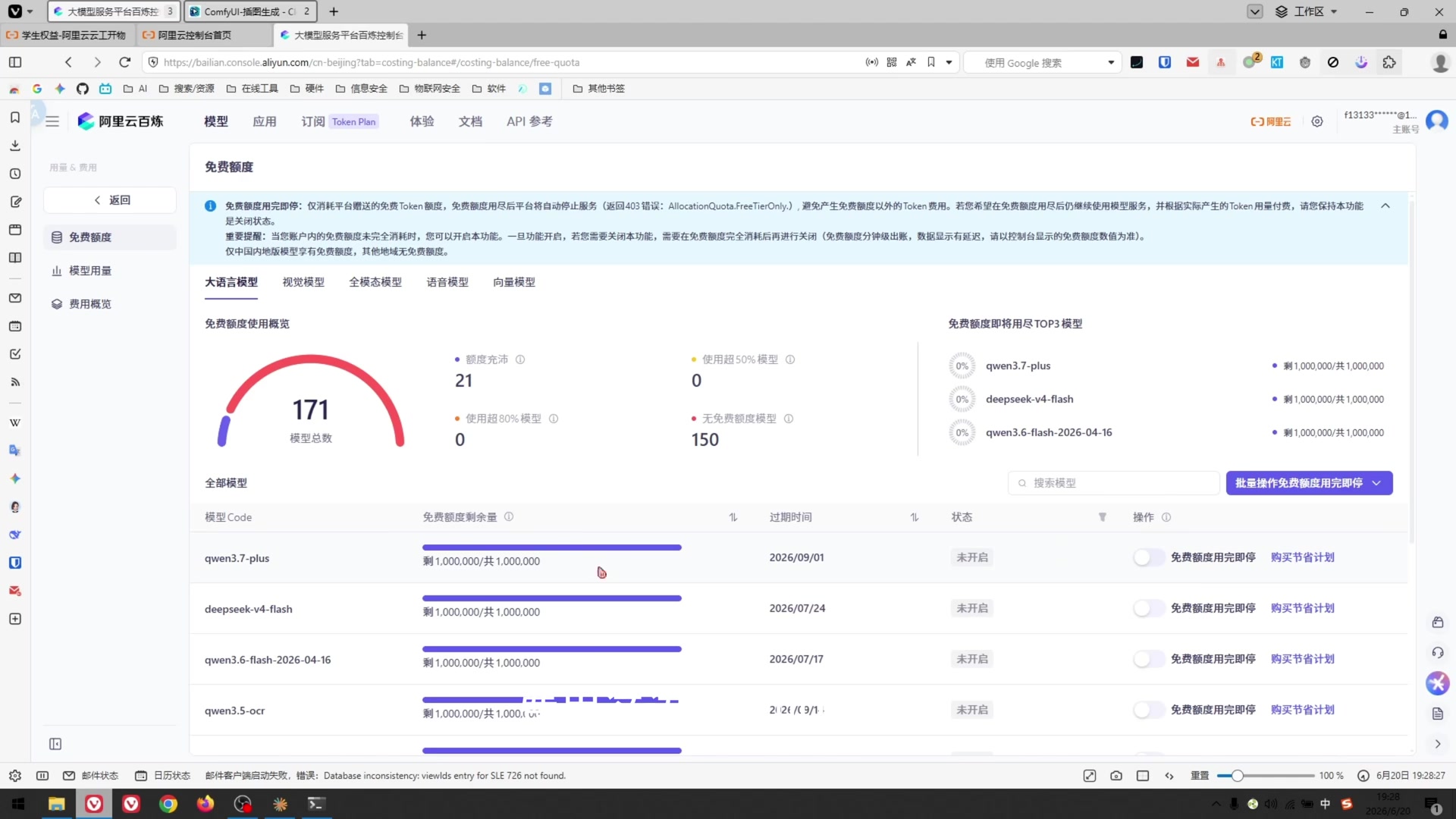Open the Vivaldi menu dropdown
The image size is (1456, 819).
click(x=20, y=11)
